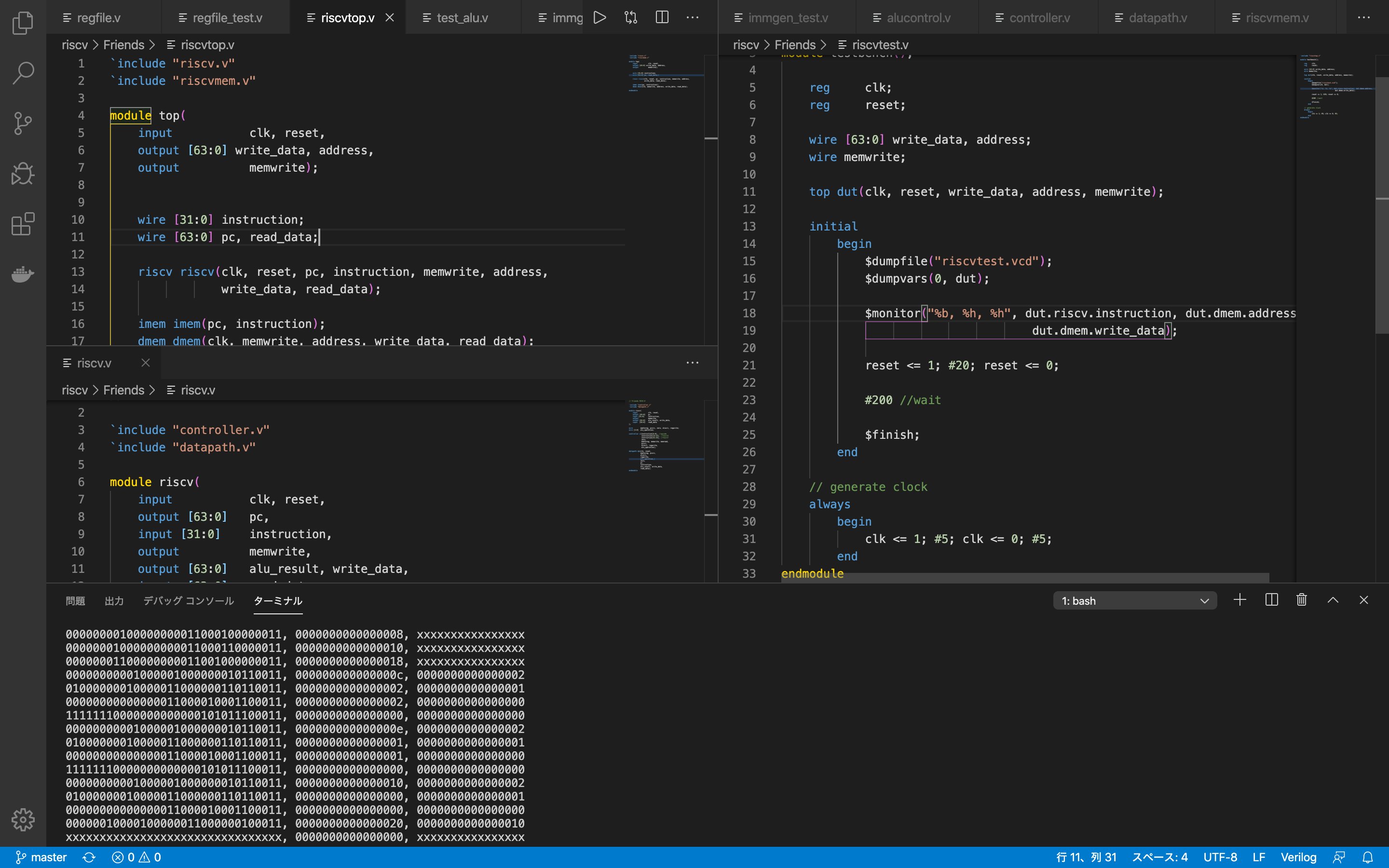Split the editor right
Viewport: 1389px width, 868px height.
tap(662, 18)
